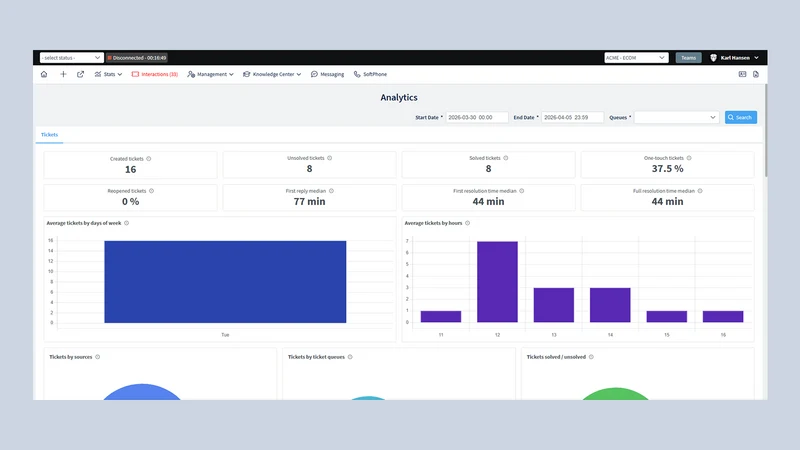
Task: Click the End Date input field
Action: (572, 117)
